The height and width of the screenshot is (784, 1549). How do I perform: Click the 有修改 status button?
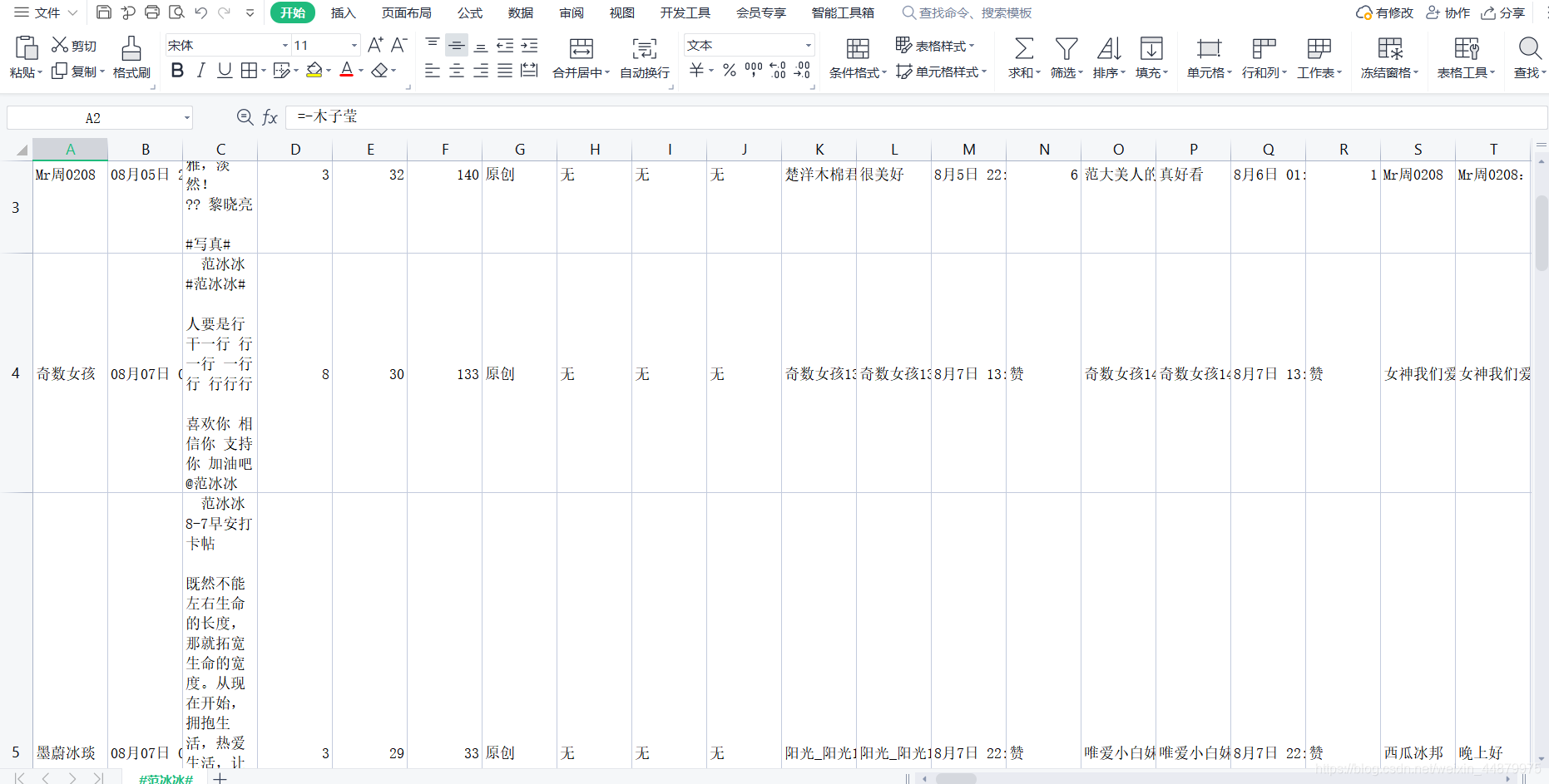click(1385, 12)
